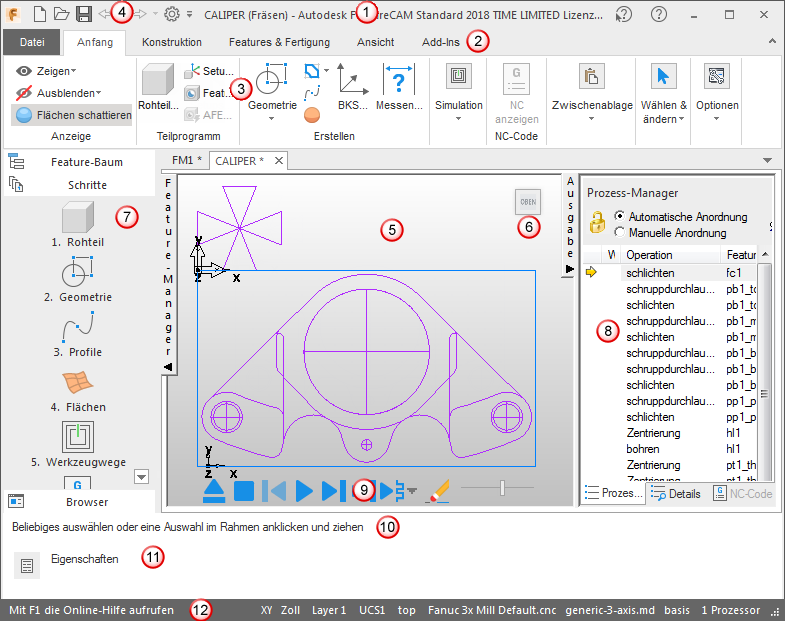Click the Optionen icon in ribbon
This screenshot has width=785, height=621.
(x=716, y=76)
